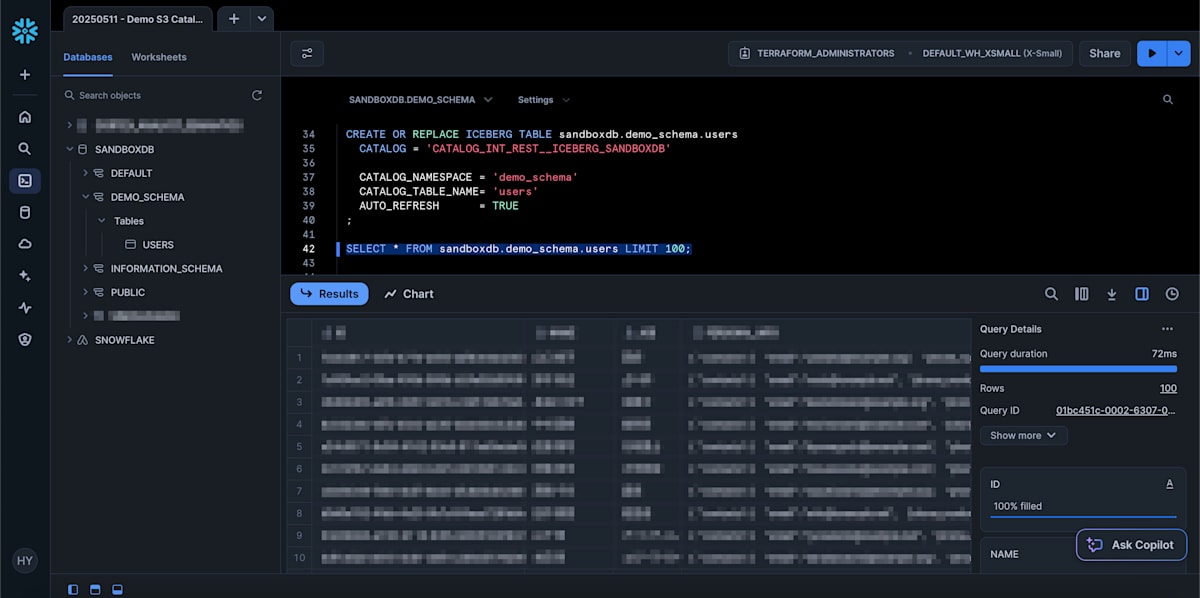Viewport: 1200px width, 598px height.
Task: Open Data databases icon in sidebar
Action: 25,212
